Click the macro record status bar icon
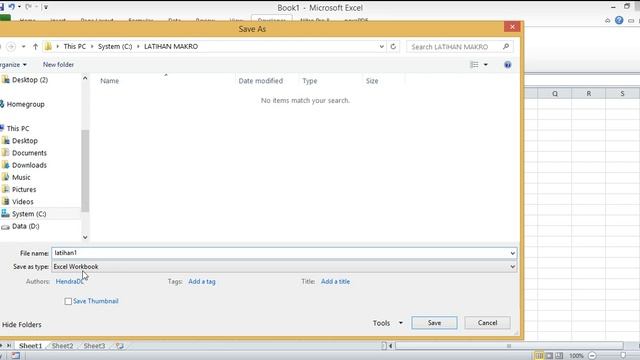 (x=15, y=356)
